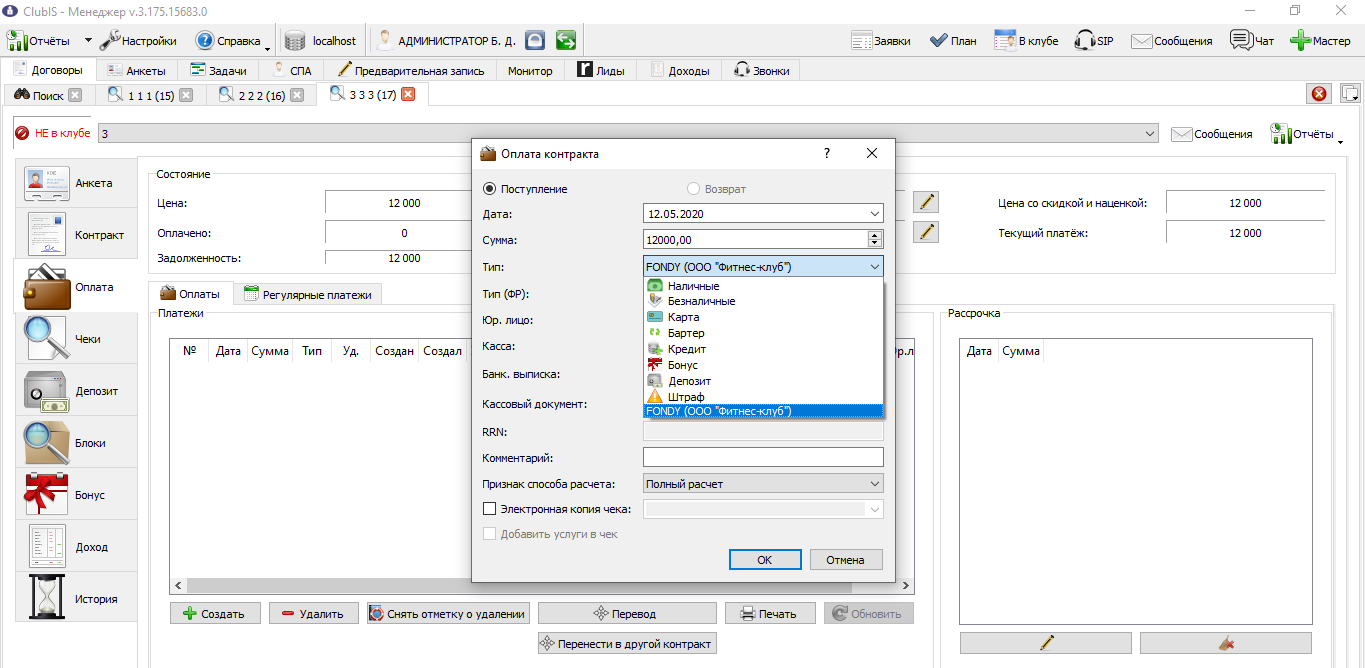Open Анкета profile section in sidebar
The image size is (1365, 668).
click(x=76, y=183)
